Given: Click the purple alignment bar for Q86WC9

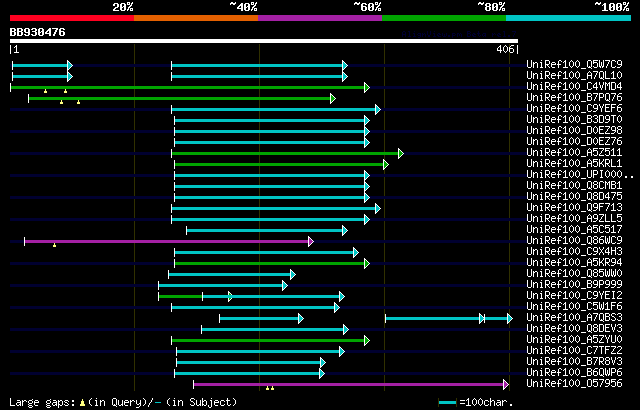Looking at the screenshot, I should click(x=169, y=242).
